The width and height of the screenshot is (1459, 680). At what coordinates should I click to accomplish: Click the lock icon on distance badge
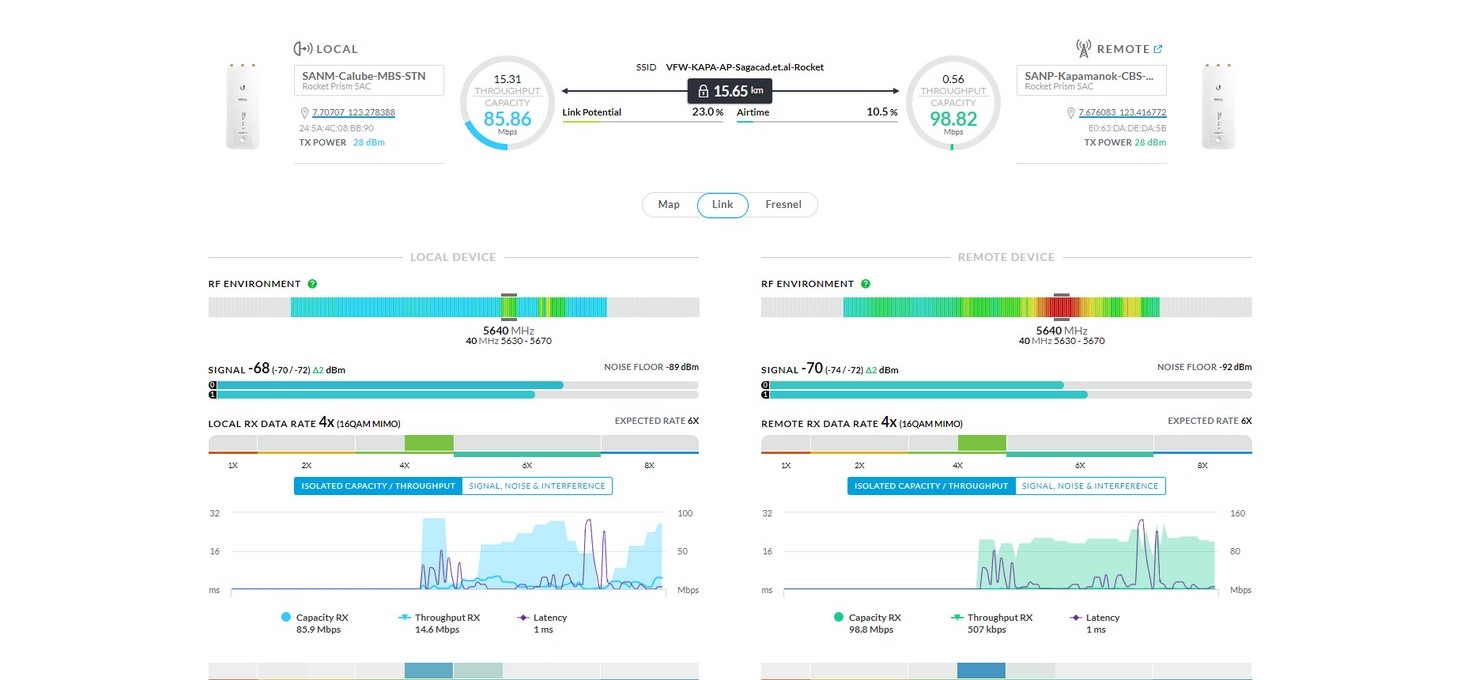[x=703, y=91]
